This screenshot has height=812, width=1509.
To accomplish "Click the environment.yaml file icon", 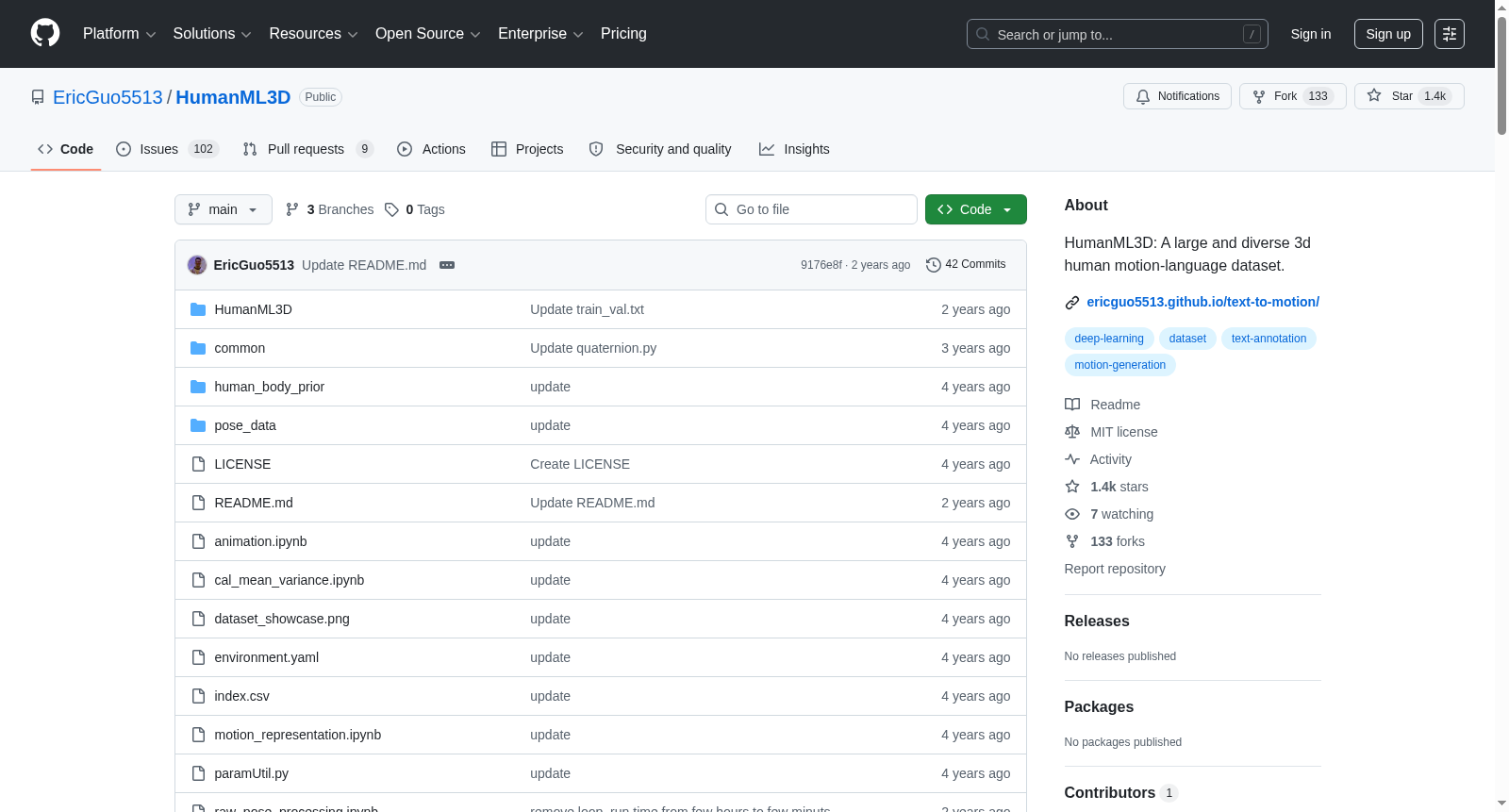I will pyautogui.click(x=198, y=657).
